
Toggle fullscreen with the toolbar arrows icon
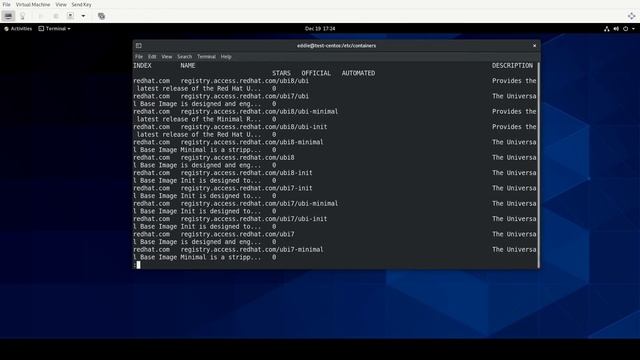tap(631, 16)
